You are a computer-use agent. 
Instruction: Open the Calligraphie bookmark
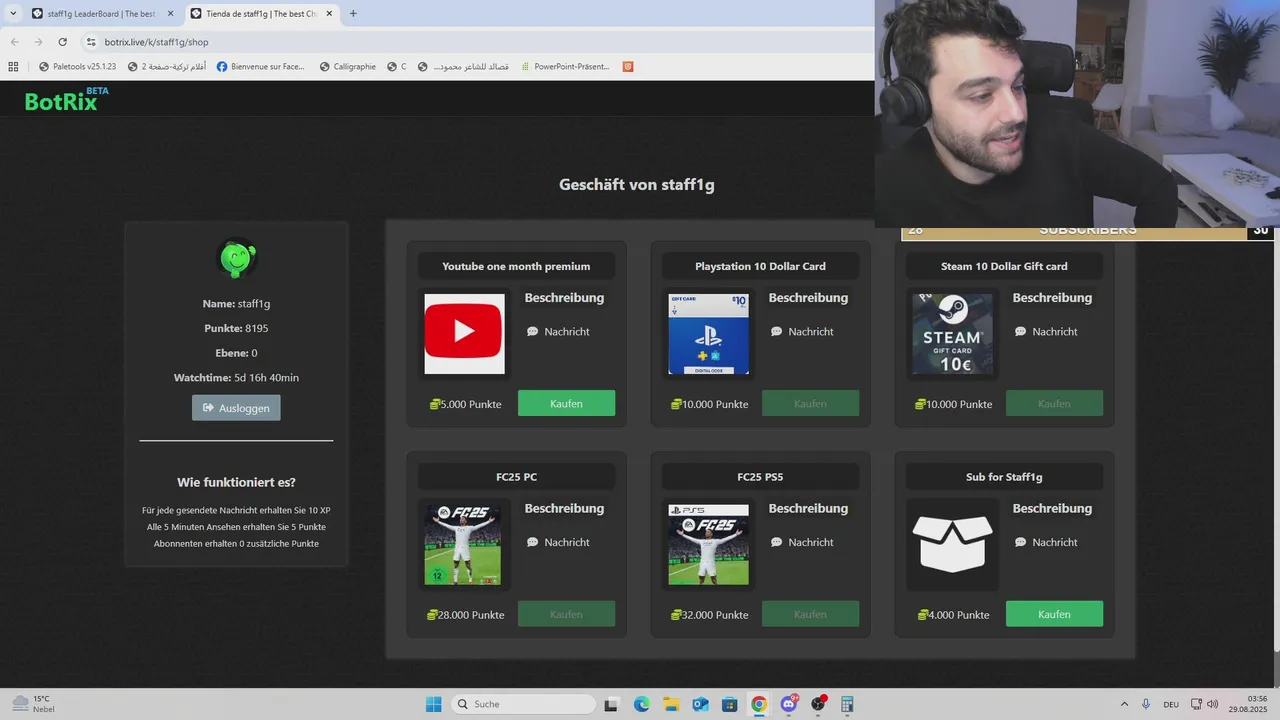[348, 67]
